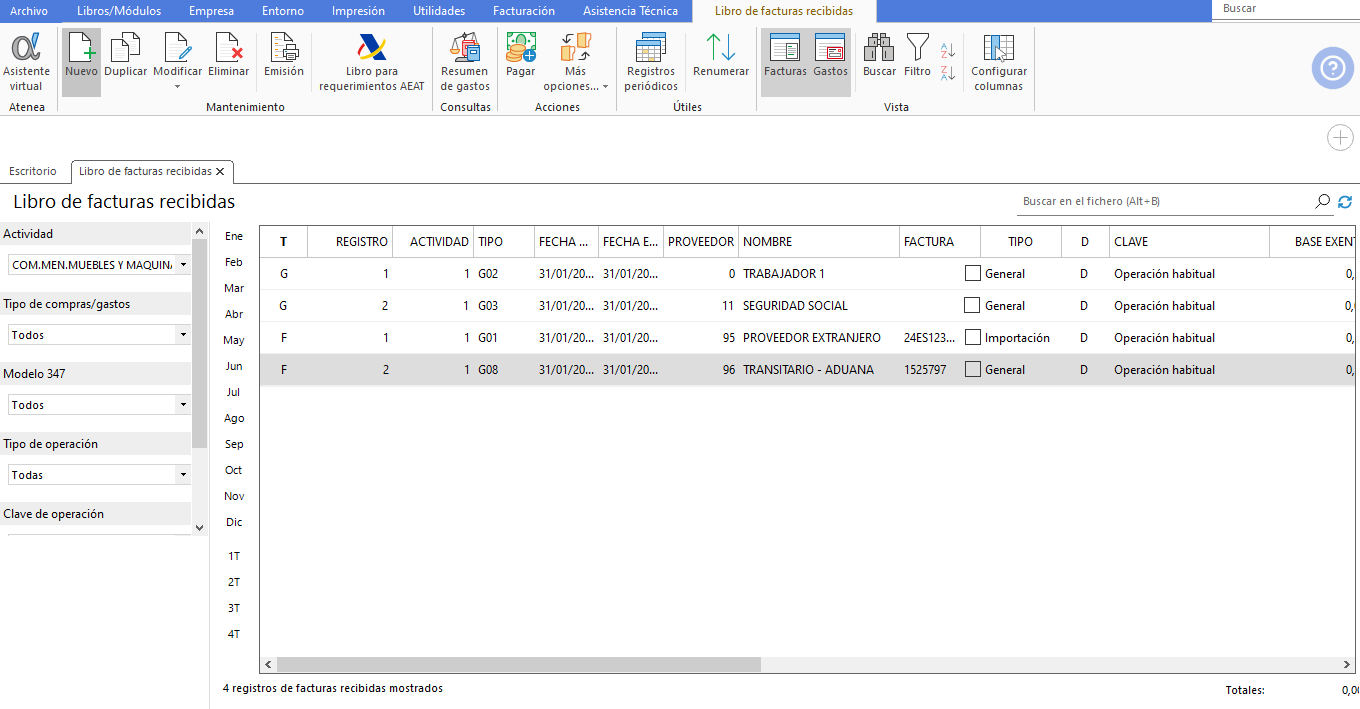Click the Buscar binoculars icon
The height and width of the screenshot is (709, 1360).
click(x=879, y=48)
